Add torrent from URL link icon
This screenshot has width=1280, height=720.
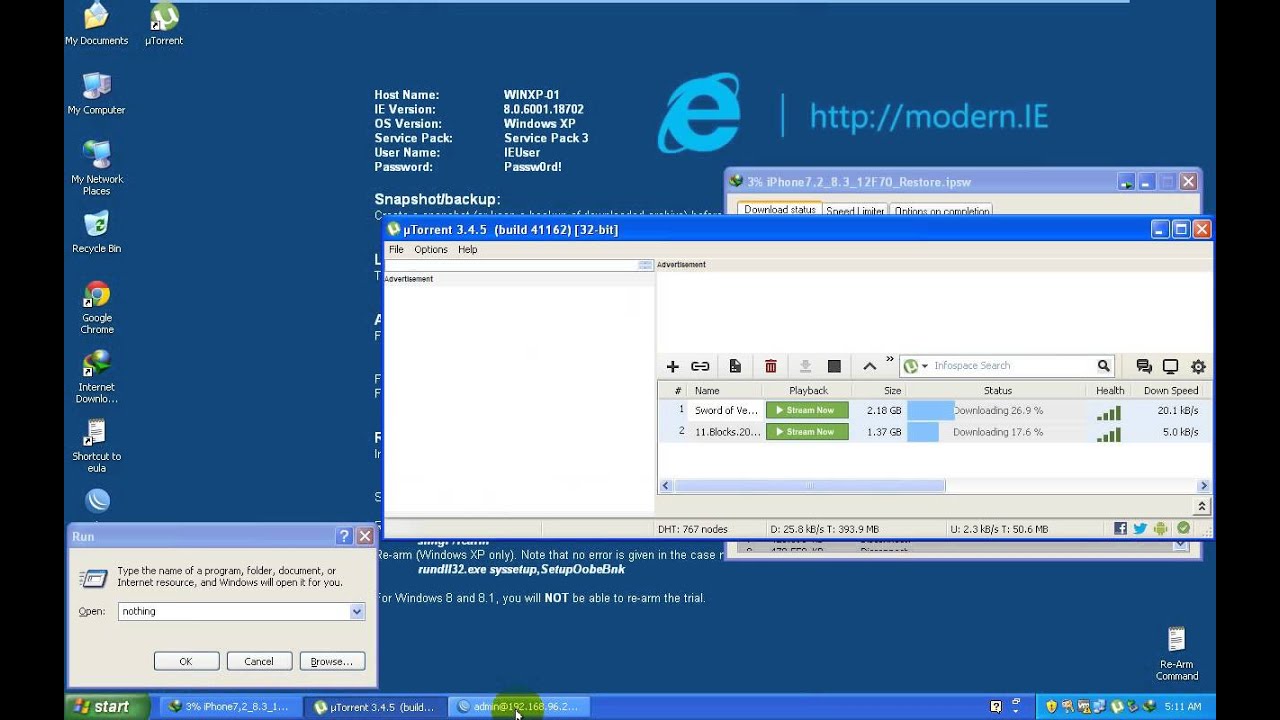700,367
